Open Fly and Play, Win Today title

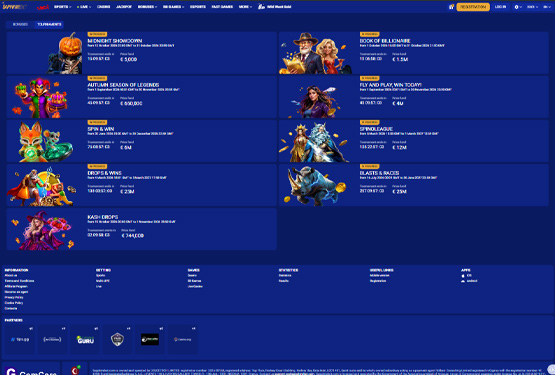click(390, 85)
